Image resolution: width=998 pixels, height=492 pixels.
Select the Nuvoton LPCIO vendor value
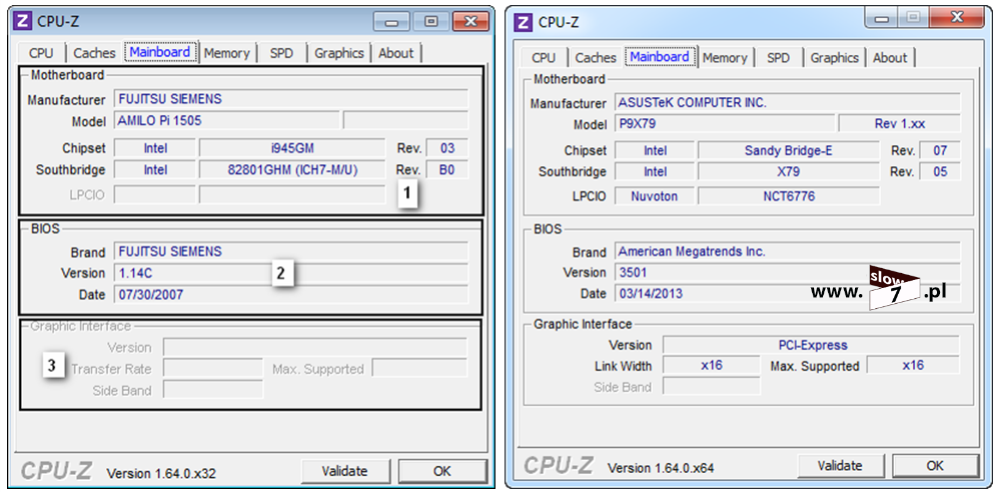(x=654, y=196)
